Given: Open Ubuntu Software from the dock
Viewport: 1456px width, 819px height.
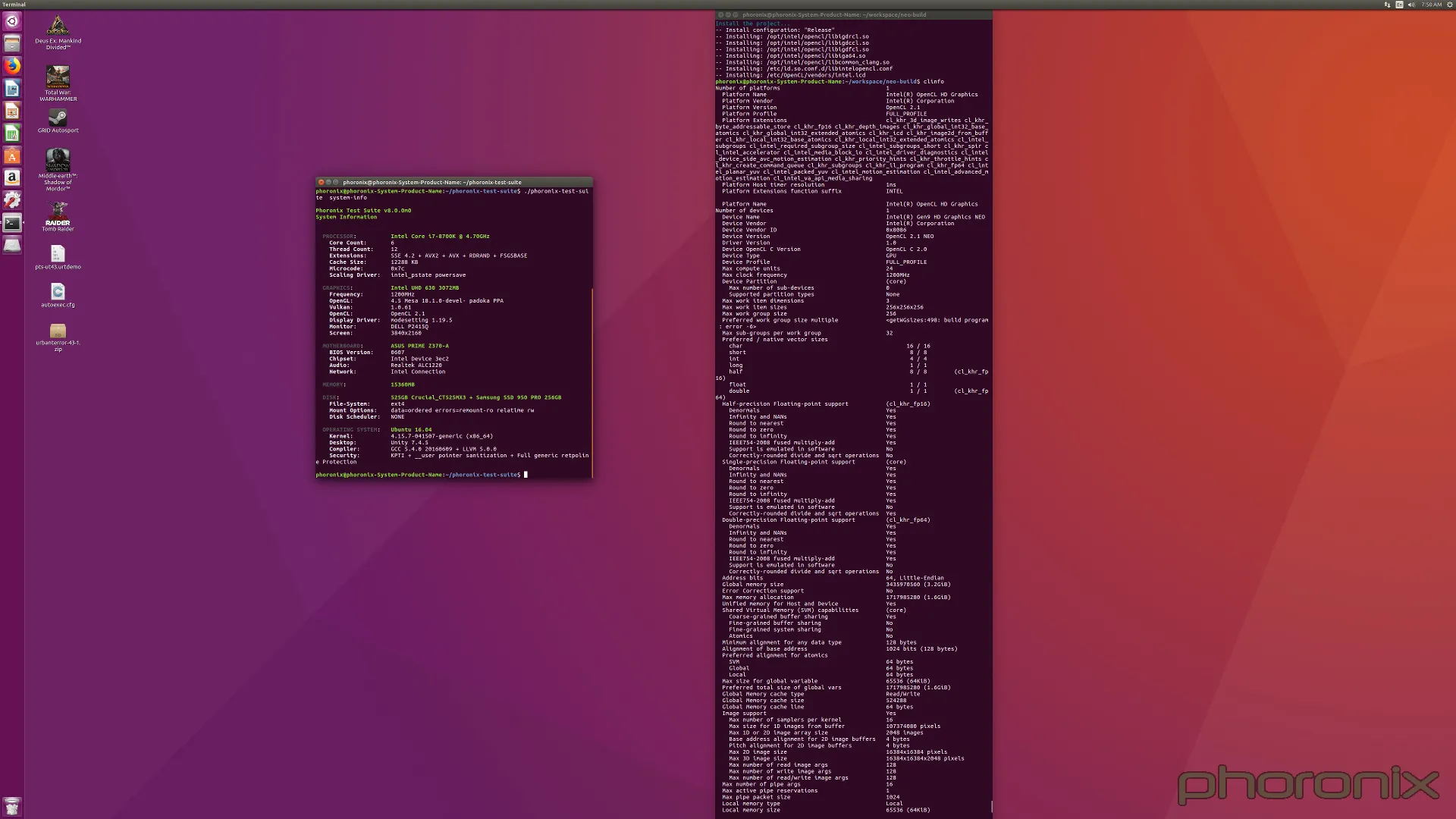Looking at the screenshot, I should [x=12, y=156].
